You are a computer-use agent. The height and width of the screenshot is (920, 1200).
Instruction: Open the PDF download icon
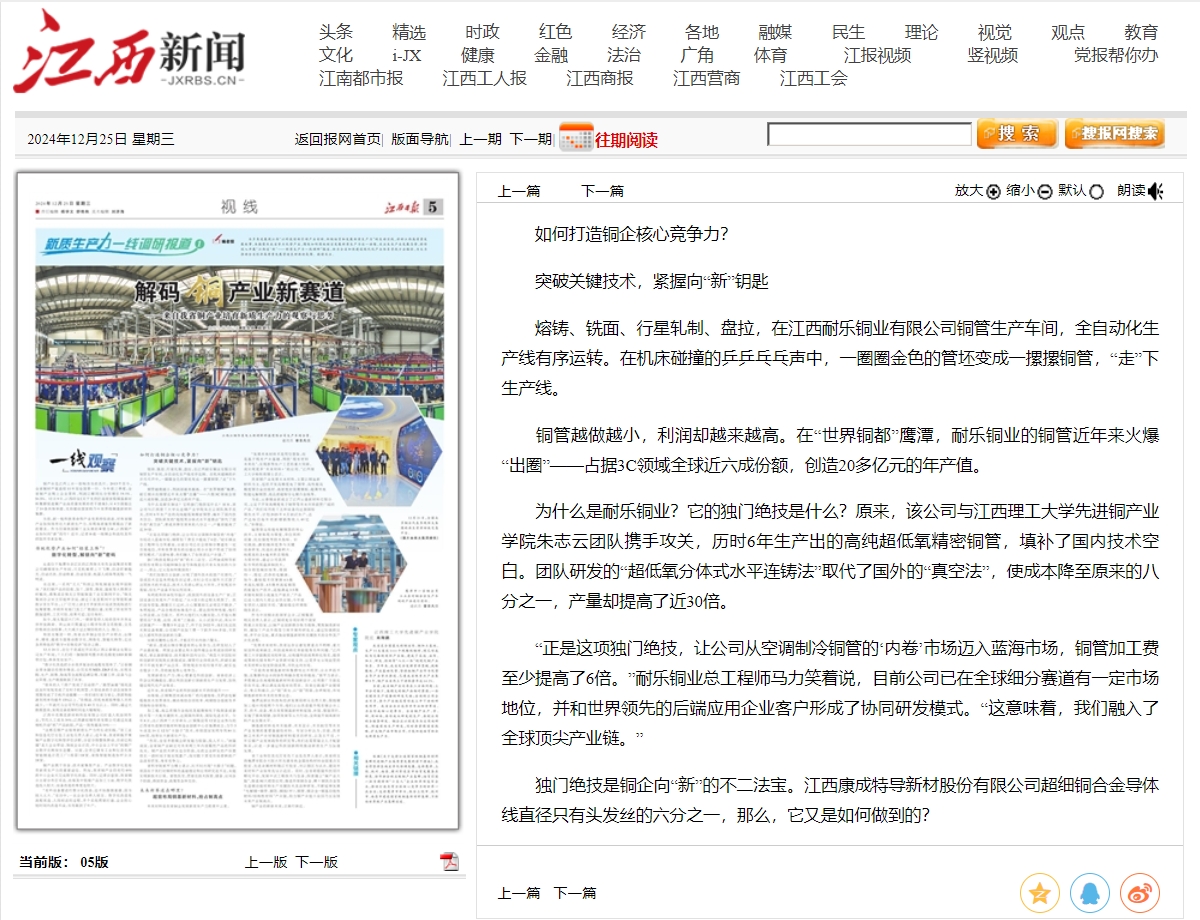[x=450, y=862]
